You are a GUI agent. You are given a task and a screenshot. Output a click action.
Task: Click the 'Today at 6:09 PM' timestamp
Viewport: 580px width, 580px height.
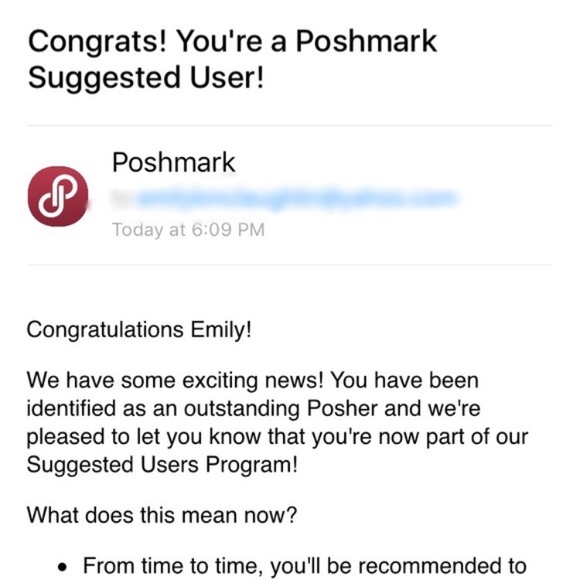(188, 229)
